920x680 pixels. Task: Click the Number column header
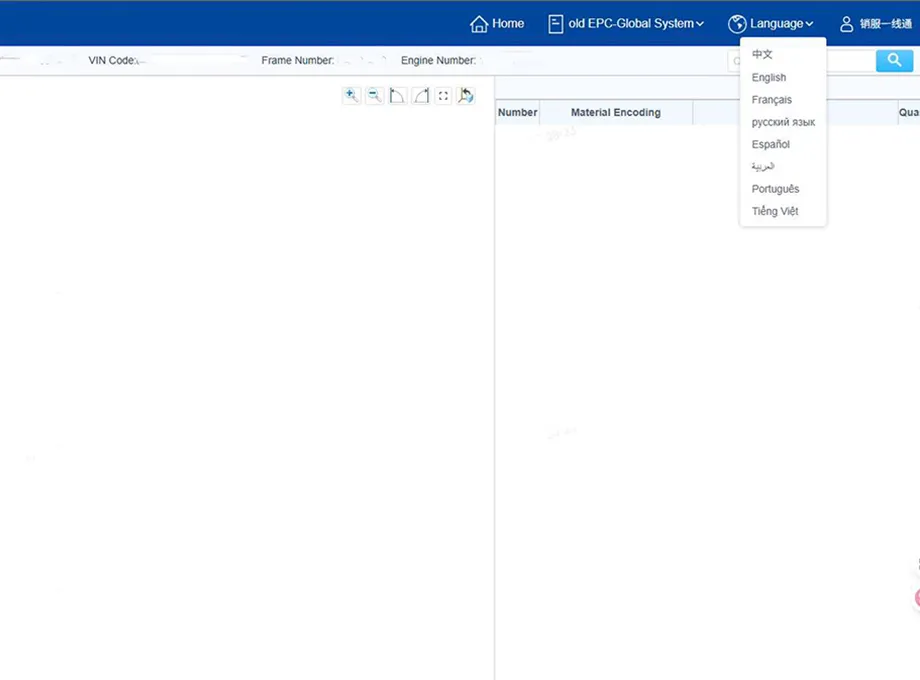[517, 113]
